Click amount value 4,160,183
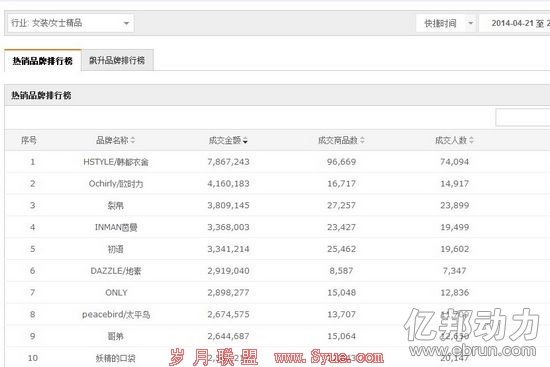 pyautogui.click(x=228, y=184)
